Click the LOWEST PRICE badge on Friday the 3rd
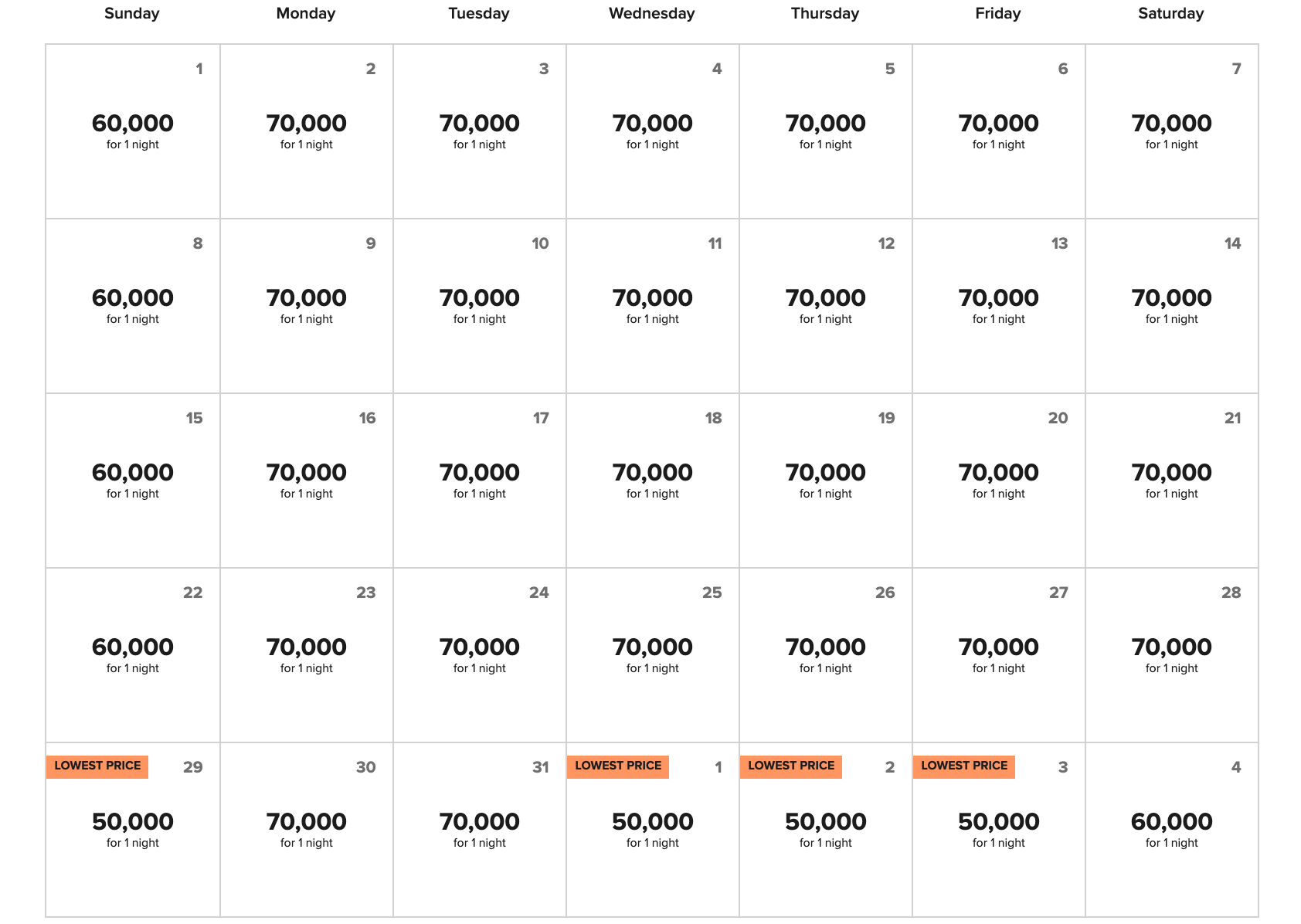 coord(964,766)
